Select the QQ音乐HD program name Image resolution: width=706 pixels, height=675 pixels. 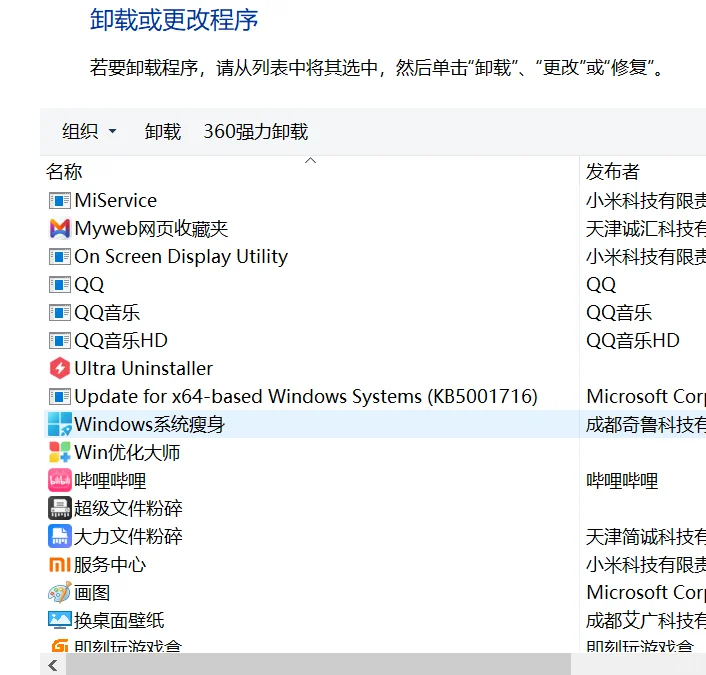pyautogui.click(x=121, y=340)
